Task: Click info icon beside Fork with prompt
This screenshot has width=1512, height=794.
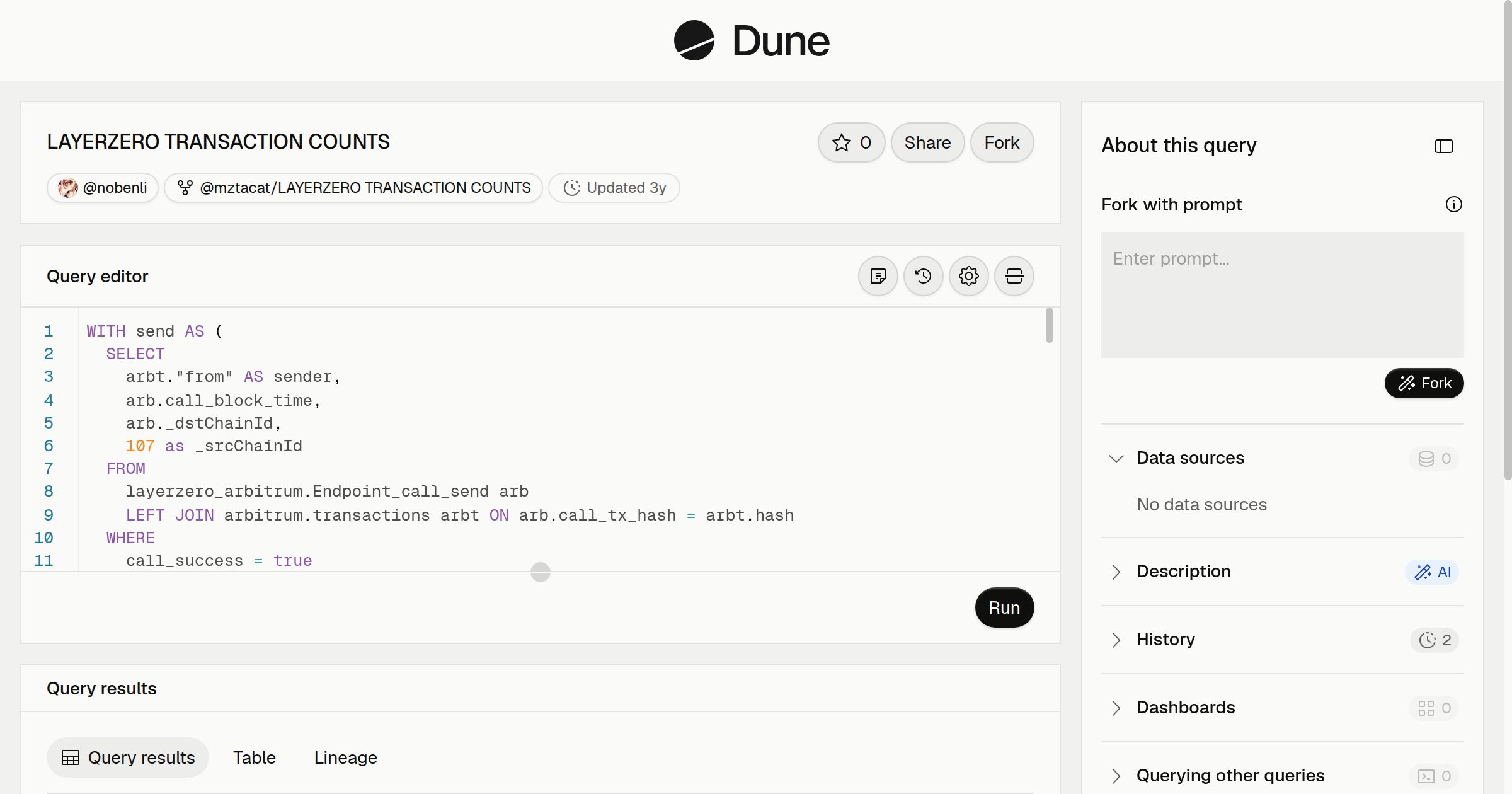Action: pos(1453,204)
